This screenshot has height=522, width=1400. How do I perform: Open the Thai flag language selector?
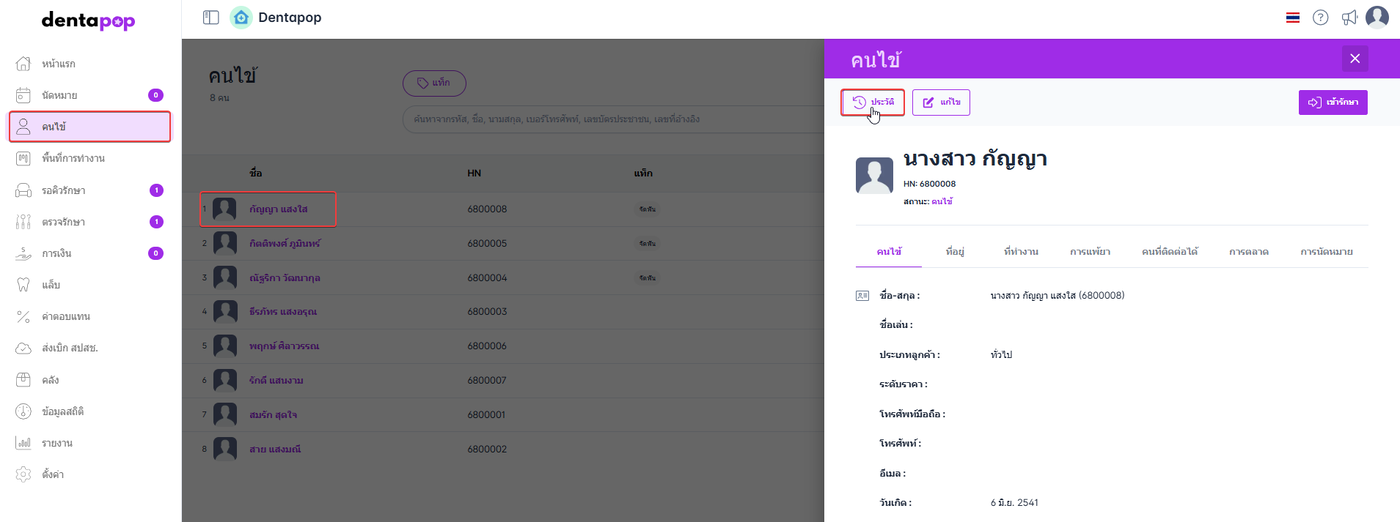click(1292, 18)
